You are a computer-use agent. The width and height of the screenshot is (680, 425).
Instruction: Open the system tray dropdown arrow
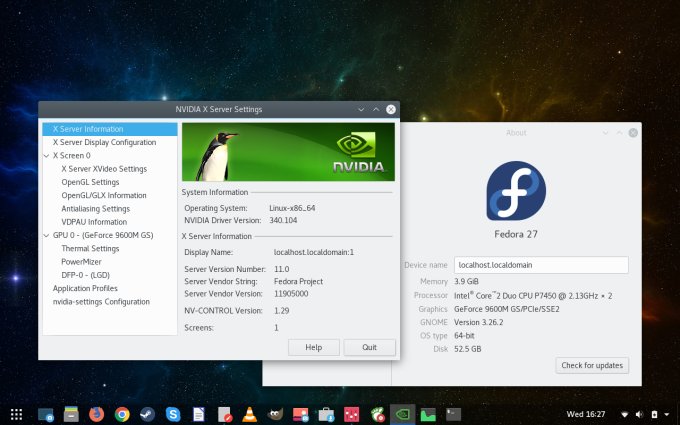click(x=667, y=413)
